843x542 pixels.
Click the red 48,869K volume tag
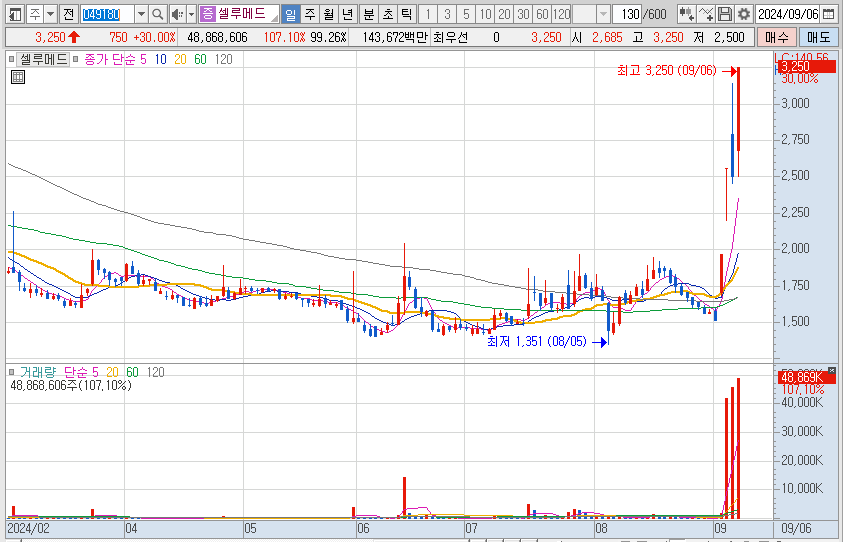[x=805, y=377]
